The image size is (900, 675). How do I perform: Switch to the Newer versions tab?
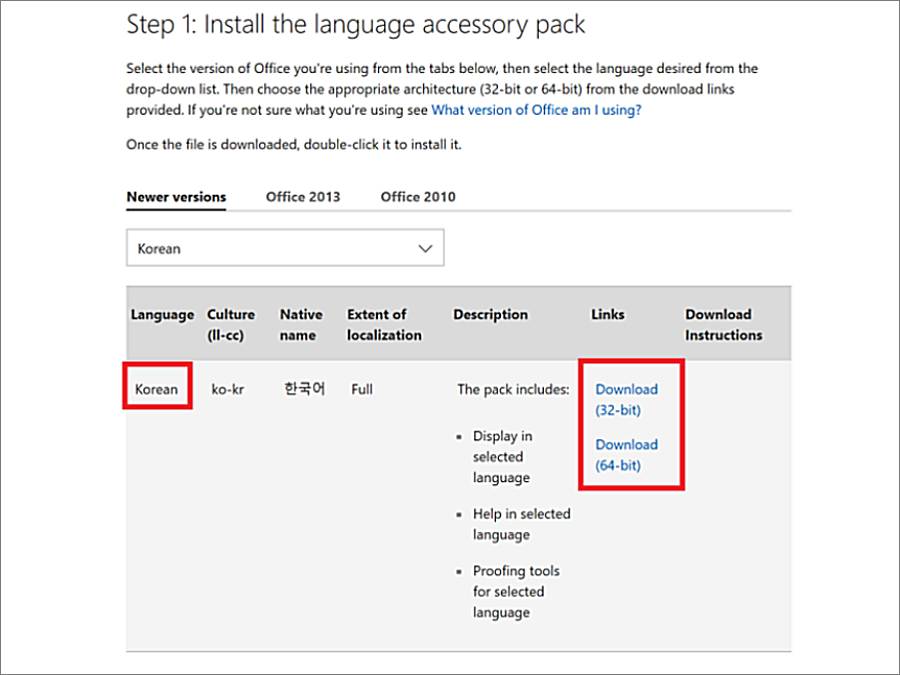(x=176, y=197)
